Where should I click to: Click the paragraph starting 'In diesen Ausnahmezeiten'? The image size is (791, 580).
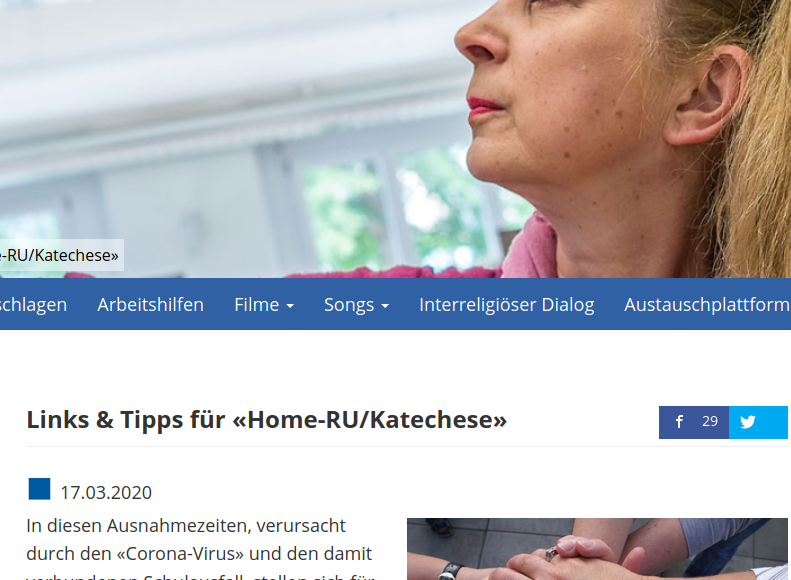coord(201,549)
